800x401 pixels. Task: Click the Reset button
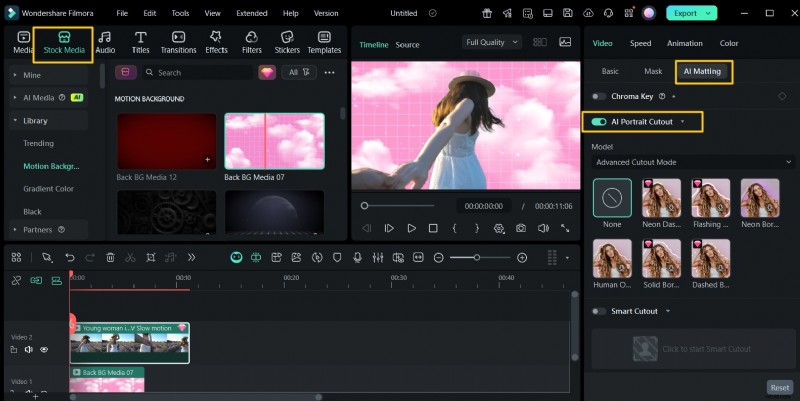(x=779, y=387)
